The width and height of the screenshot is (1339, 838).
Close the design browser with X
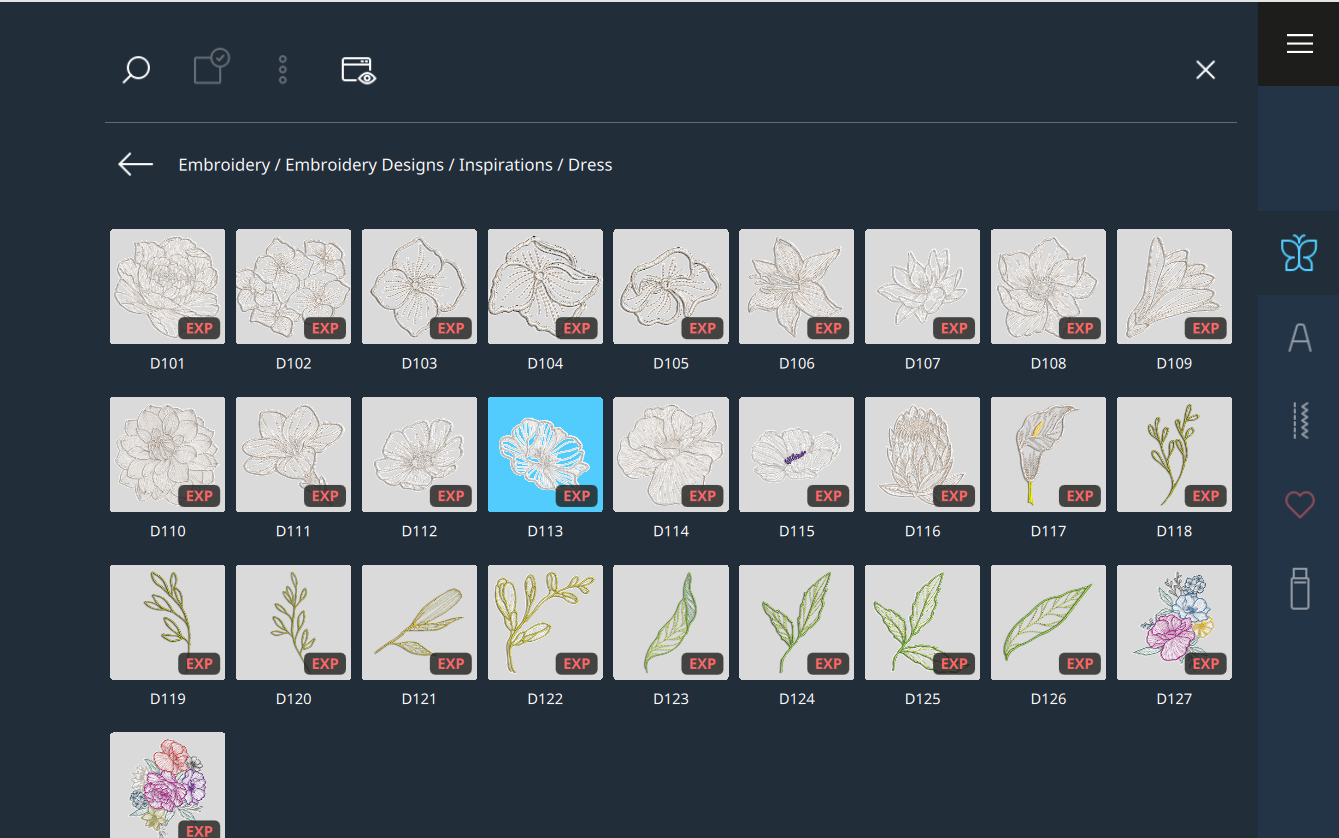1206,69
